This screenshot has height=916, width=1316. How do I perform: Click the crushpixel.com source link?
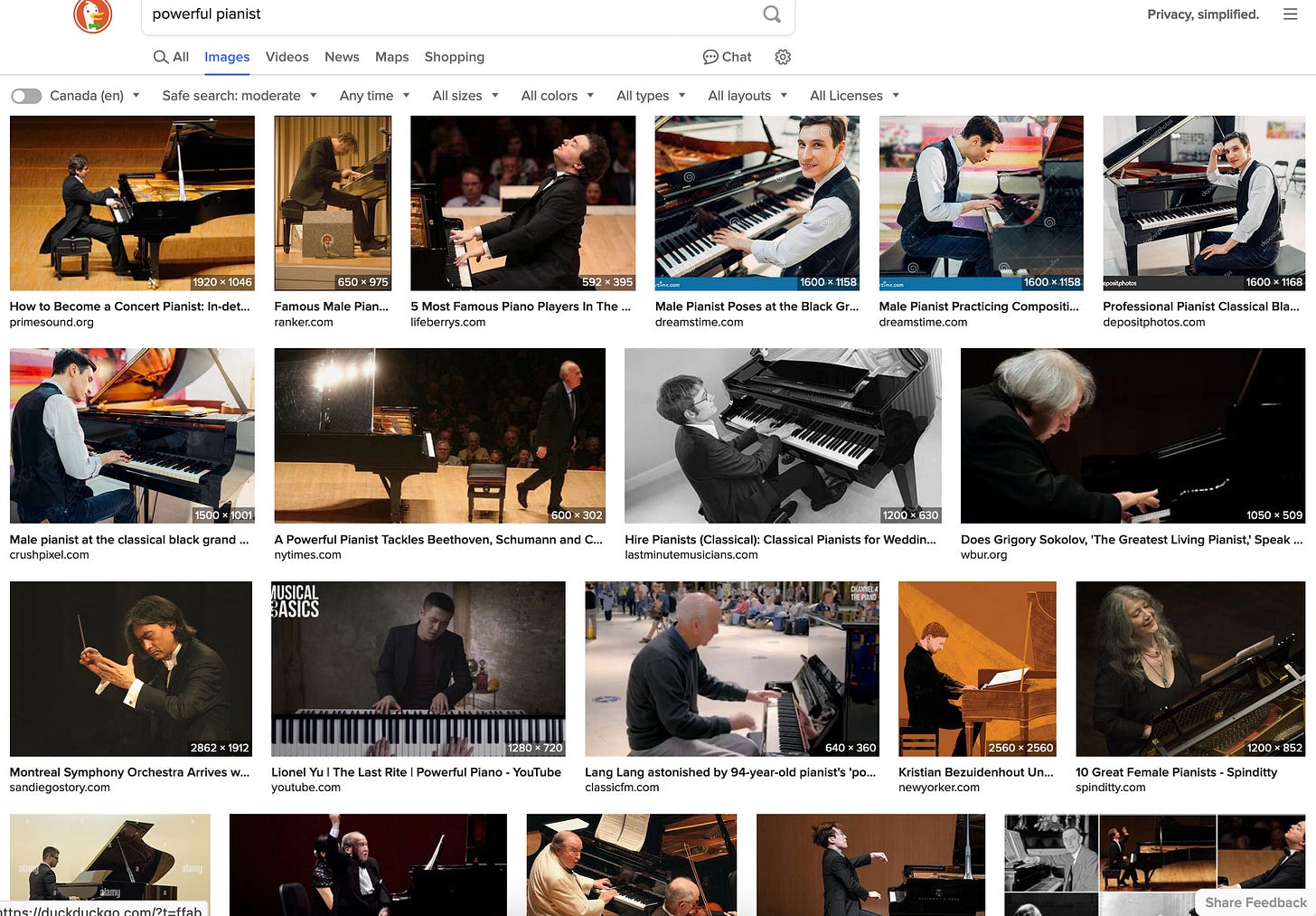tap(49, 555)
